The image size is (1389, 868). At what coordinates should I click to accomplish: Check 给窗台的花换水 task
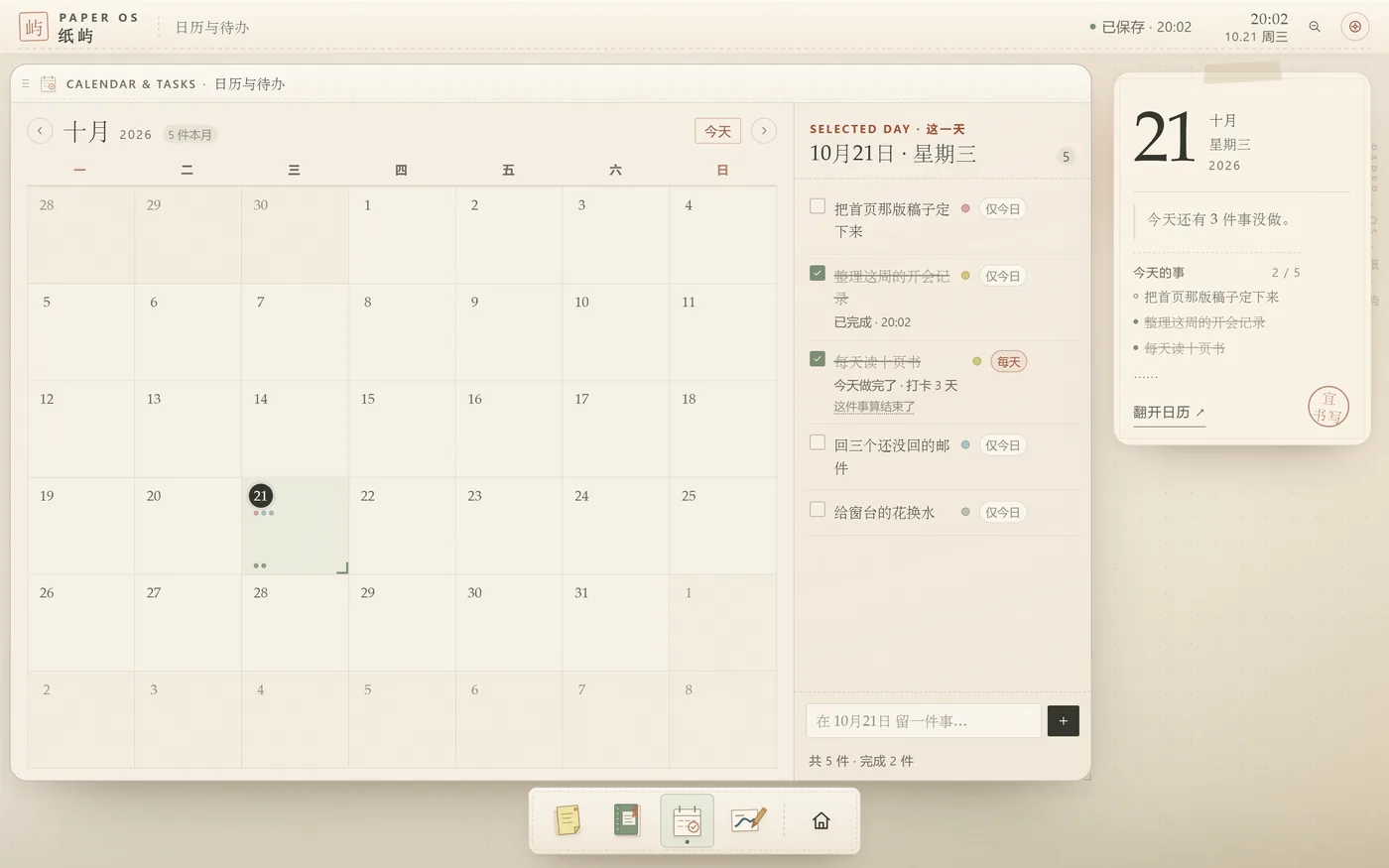click(818, 510)
